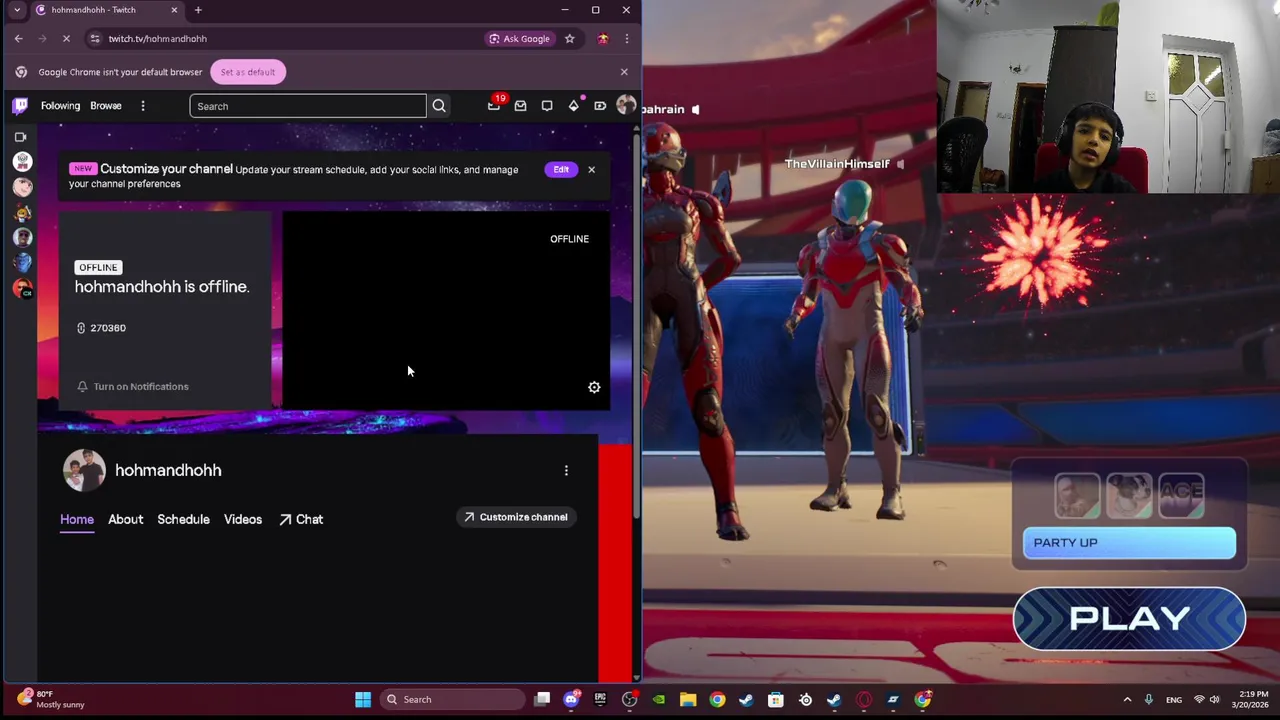Click the hohmandhohh channel avatar picture

pyautogui.click(x=84, y=470)
